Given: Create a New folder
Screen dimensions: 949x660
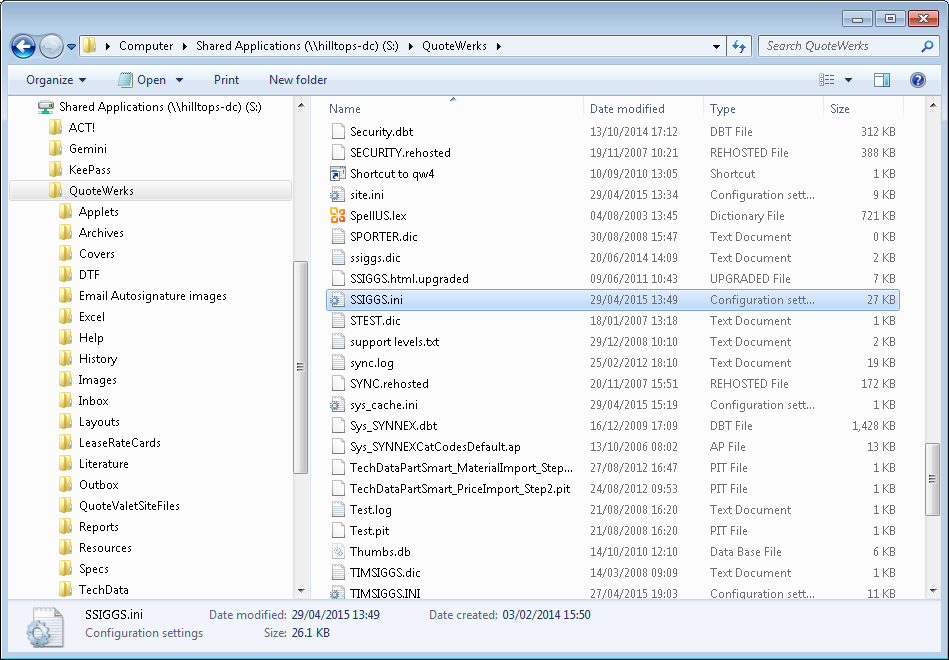Looking at the screenshot, I should click(x=298, y=80).
